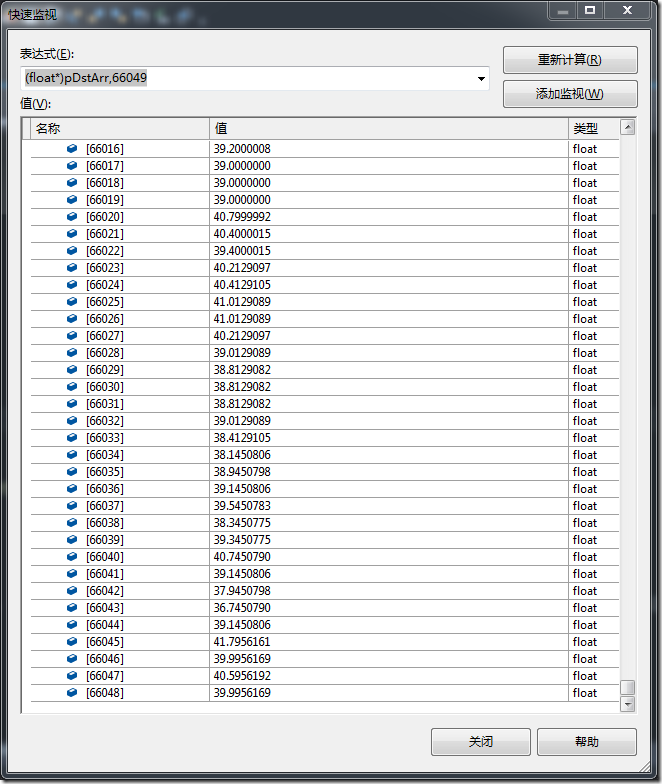Click the variable icon of row [66030]
The image size is (662, 784).
tap(72, 386)
